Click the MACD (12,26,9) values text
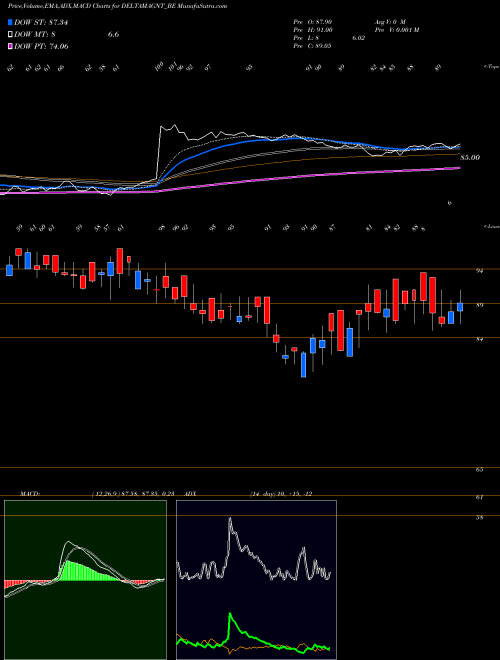 (x=133, y=493)
